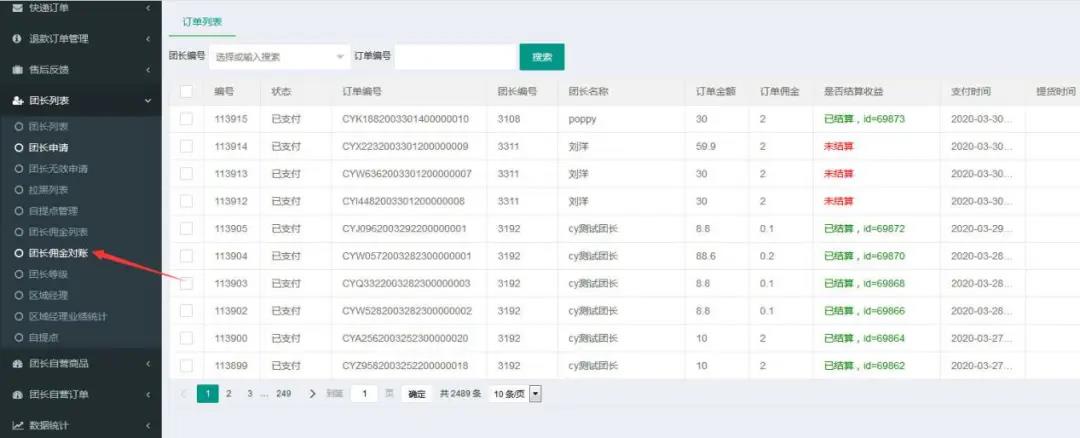Click the 确定 pagination confirm button
Image resolution: width=1080 pixels, height=438 pixels.
pos(416,394)
